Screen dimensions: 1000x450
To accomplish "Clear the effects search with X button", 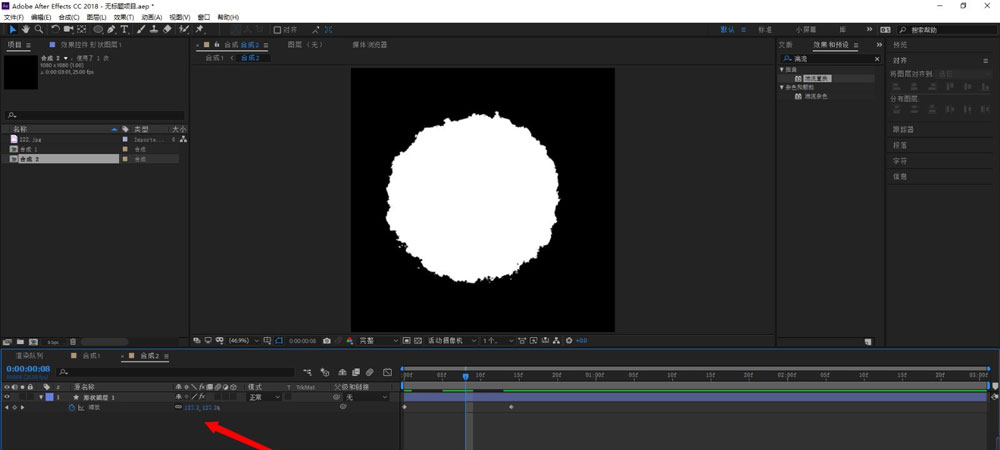I will pos(877,59).
